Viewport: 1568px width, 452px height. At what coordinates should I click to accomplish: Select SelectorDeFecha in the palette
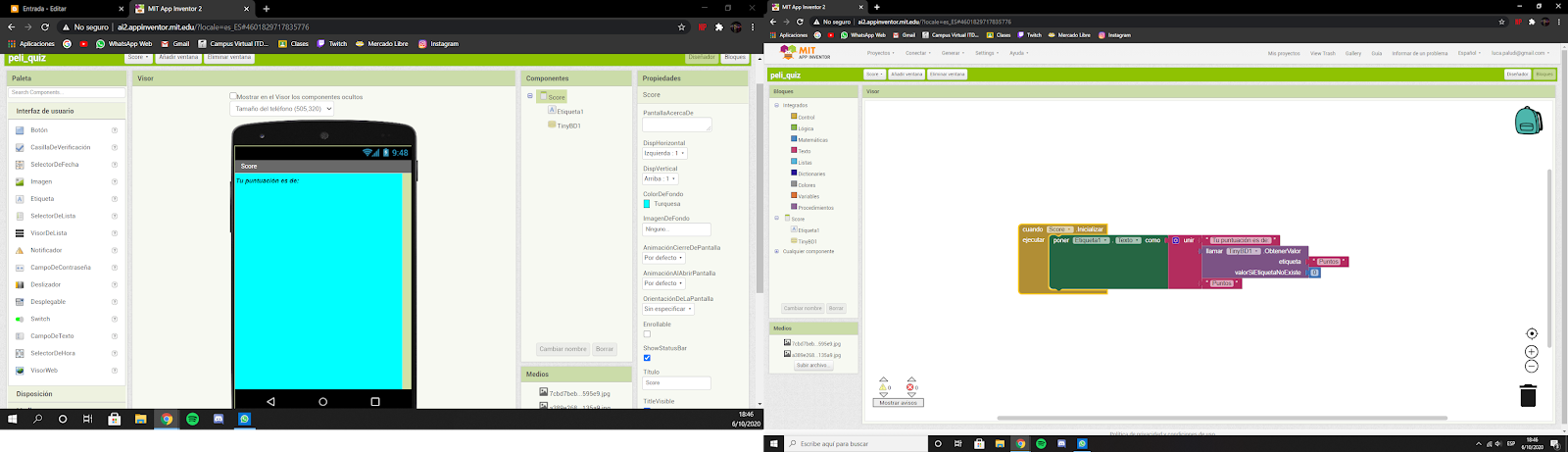point(54,165)
